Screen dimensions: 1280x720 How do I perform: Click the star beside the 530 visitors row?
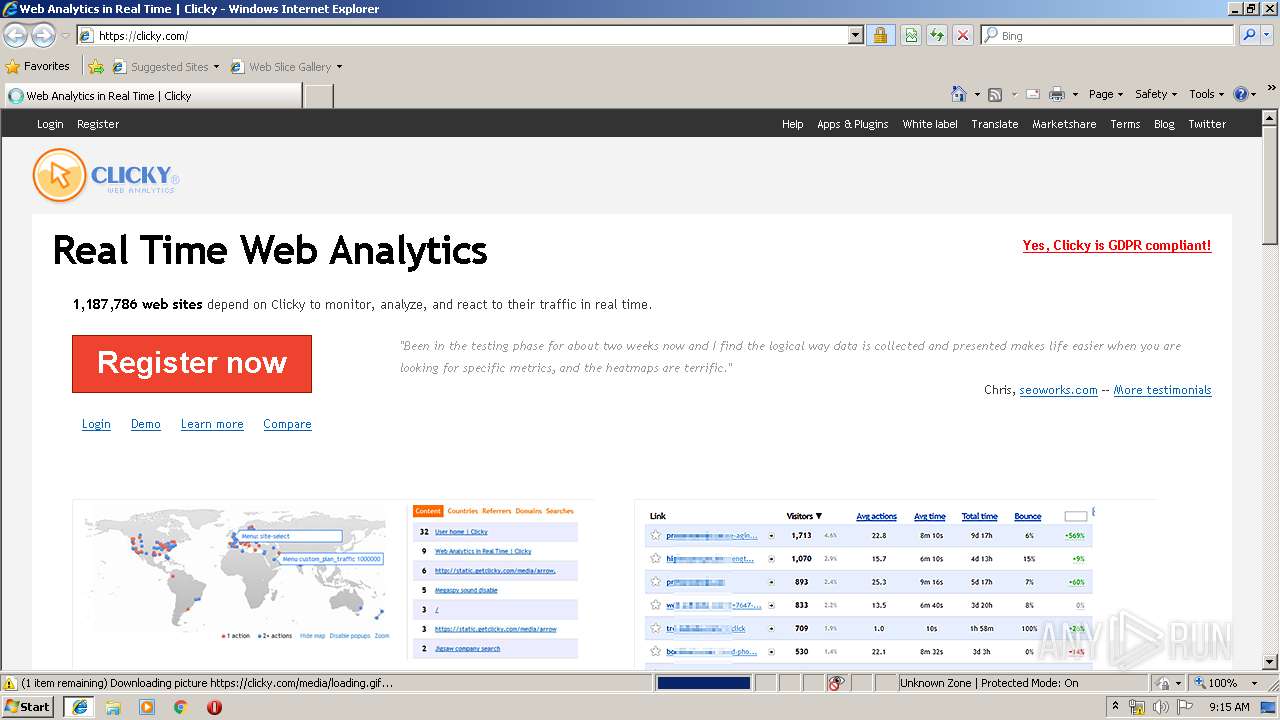[x=655, y=651]
